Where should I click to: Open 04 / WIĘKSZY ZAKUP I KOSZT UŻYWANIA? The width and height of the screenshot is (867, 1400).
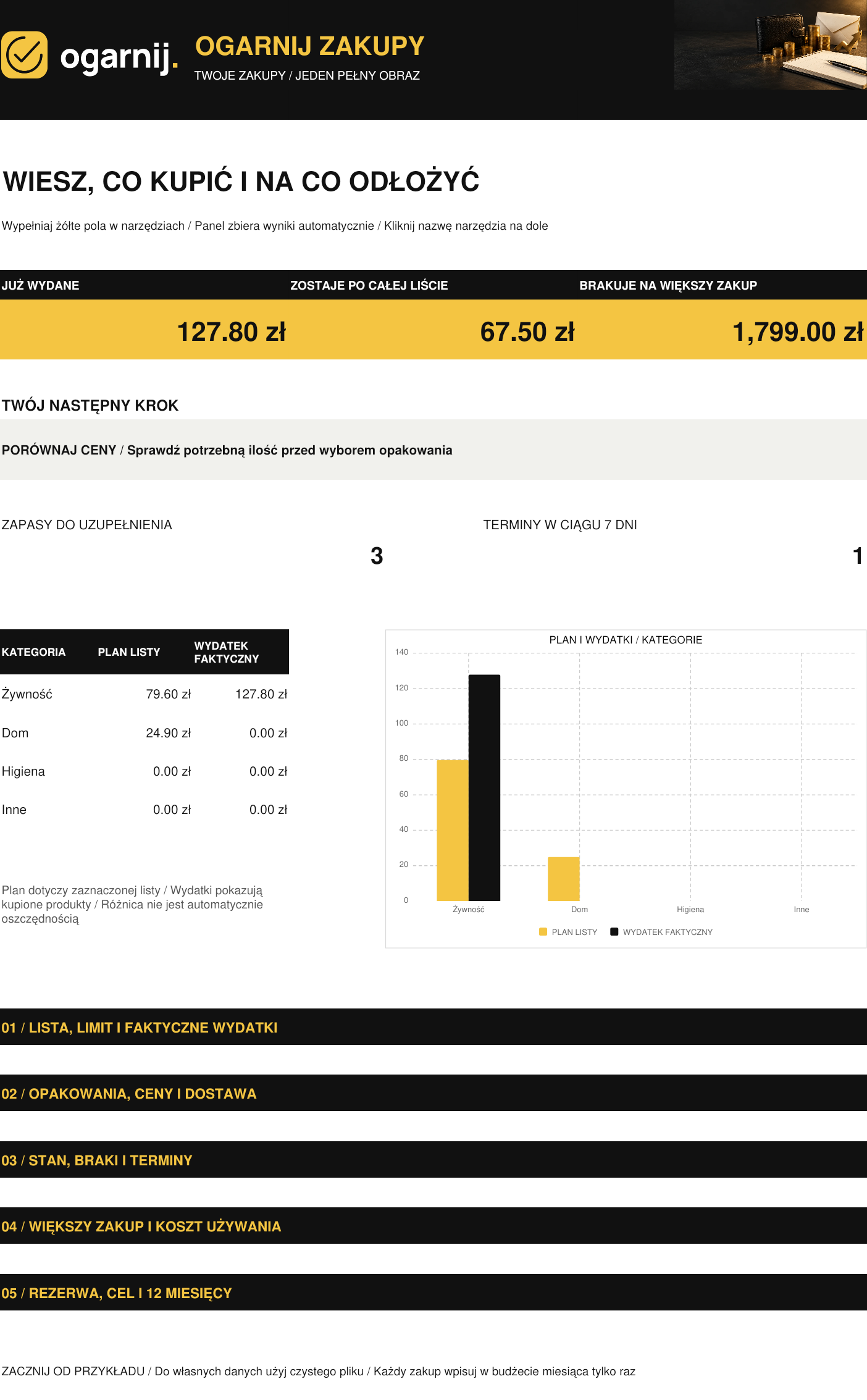[433, 1226]
